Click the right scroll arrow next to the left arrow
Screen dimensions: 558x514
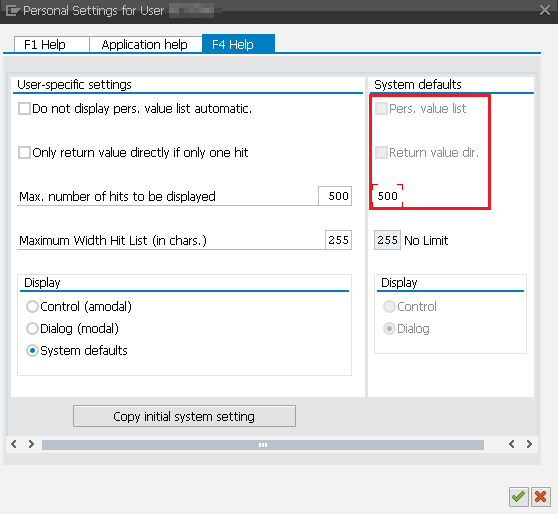pyautogui.click(x=31, y=444)
